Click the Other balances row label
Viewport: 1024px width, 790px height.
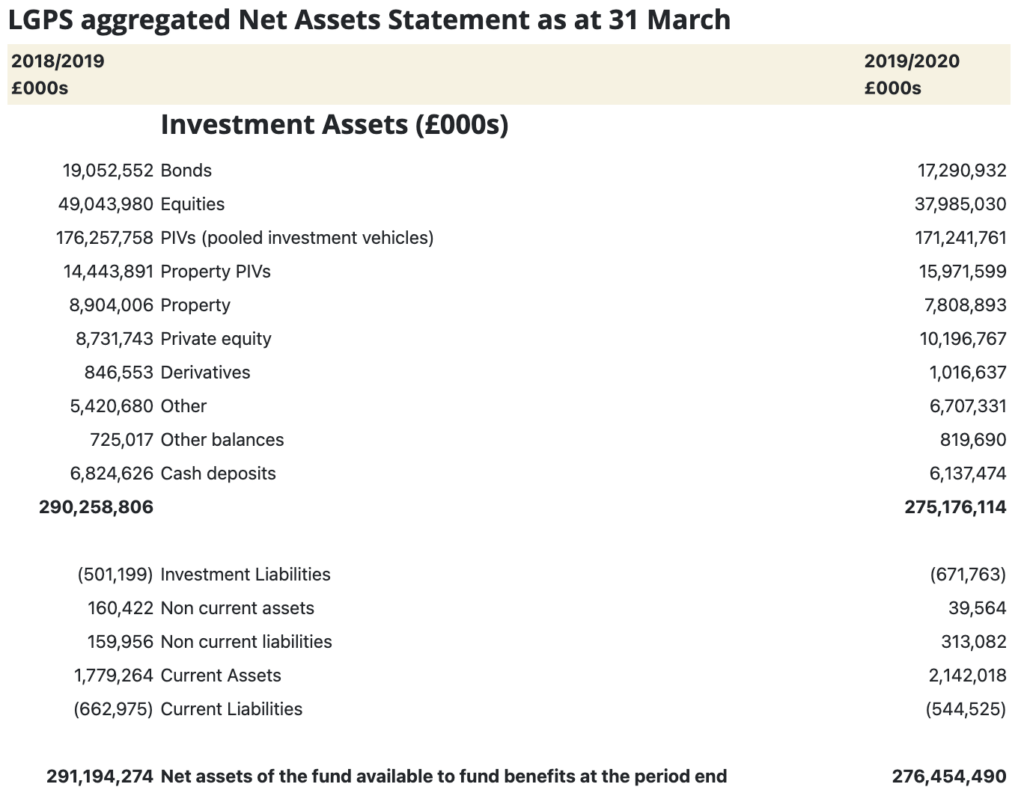[222, 440]
